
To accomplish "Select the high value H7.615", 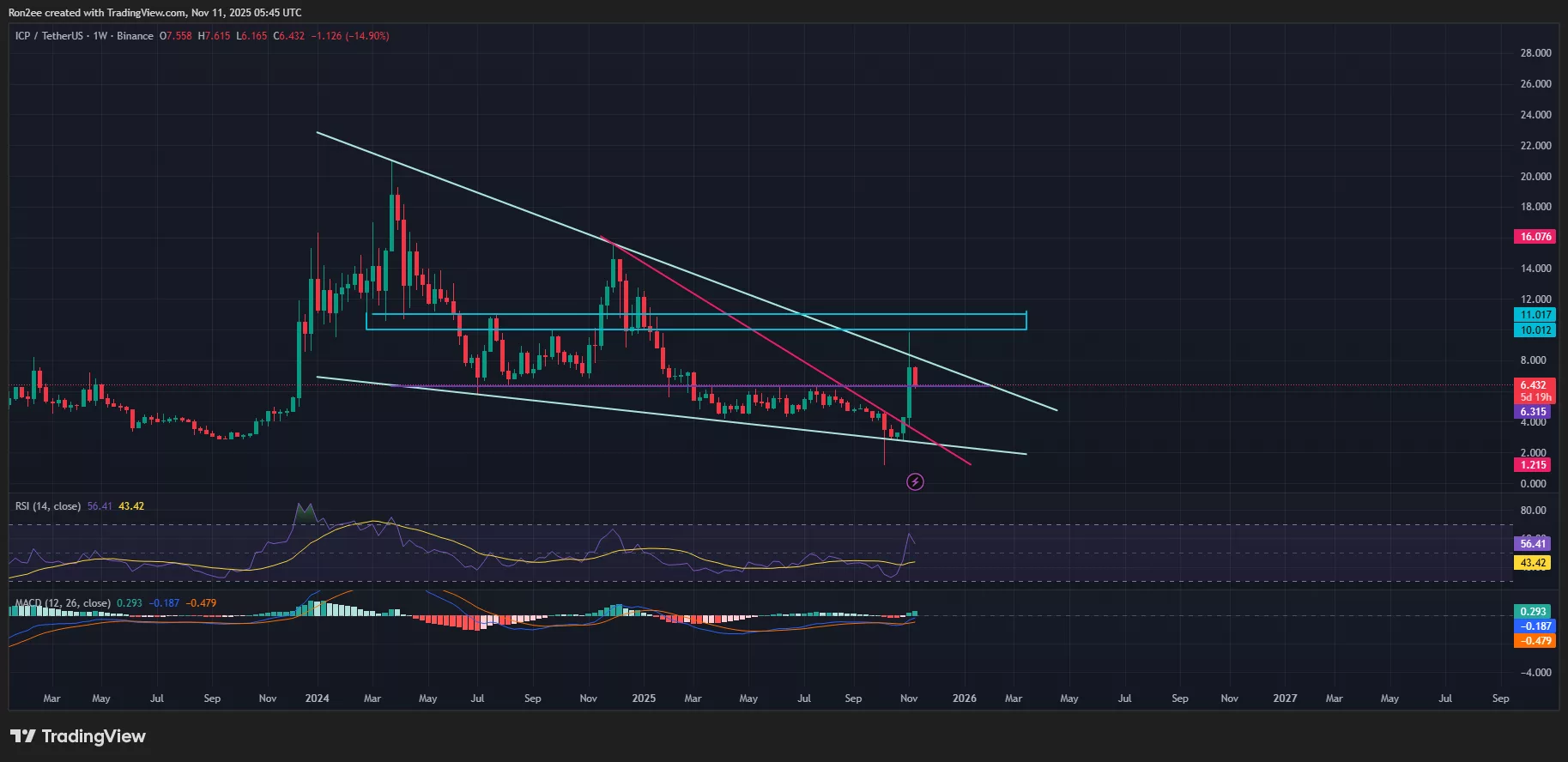I will coord(214,36).
